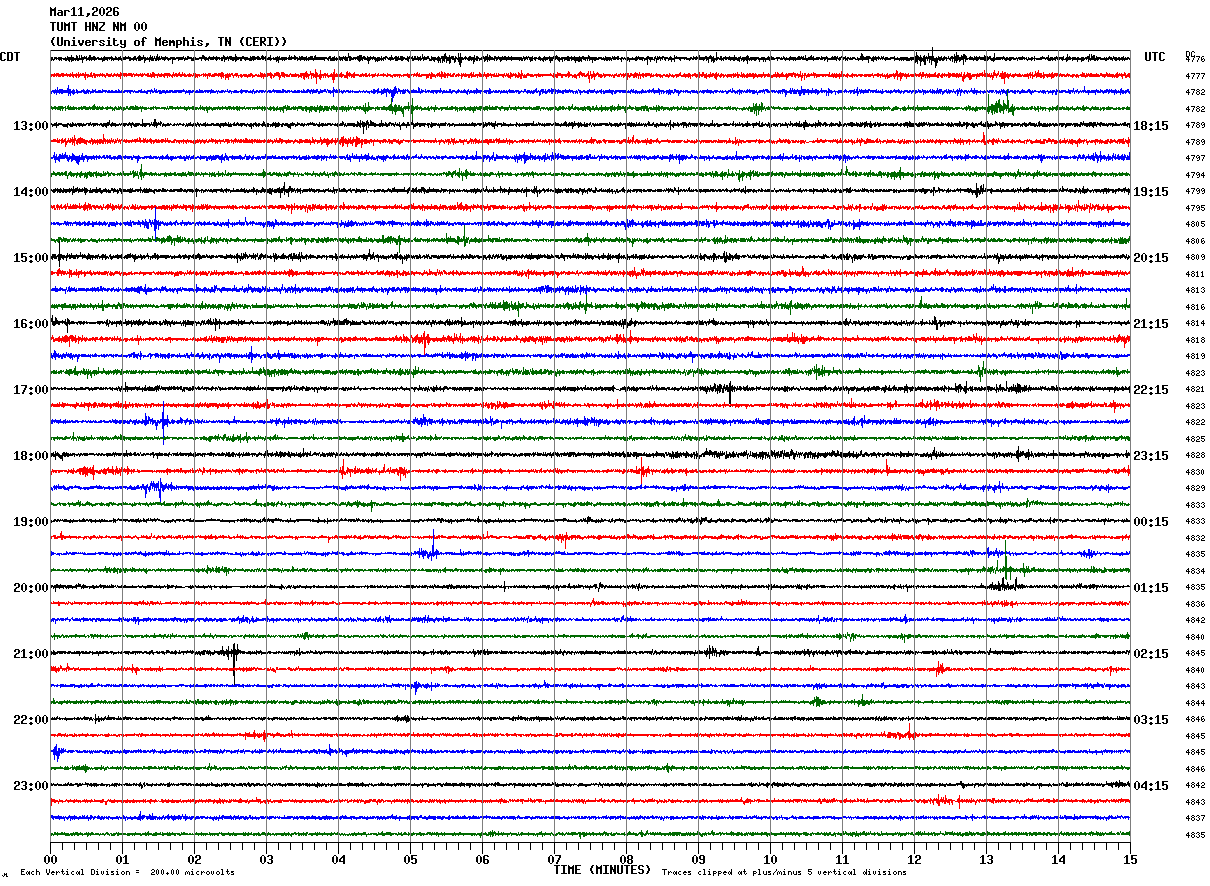Click the 19:15 UTC time label
Screen dimensions: 1210x886
click(x=1151, y=192)
